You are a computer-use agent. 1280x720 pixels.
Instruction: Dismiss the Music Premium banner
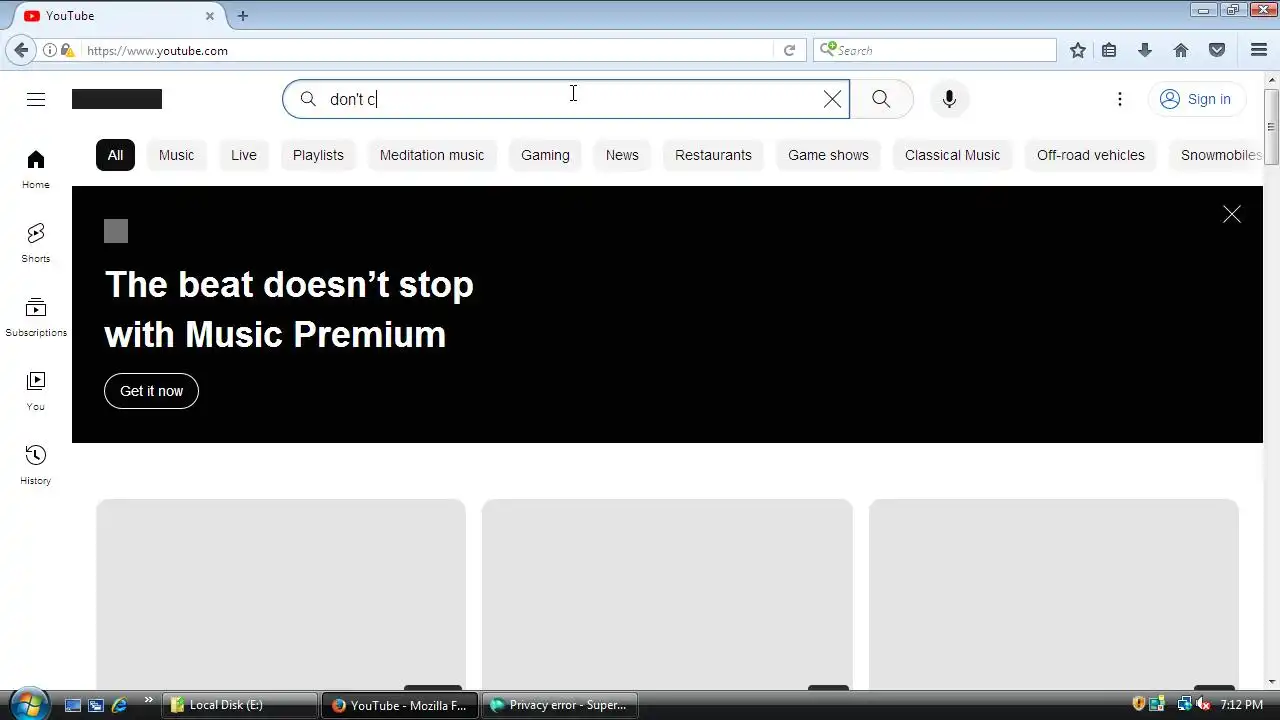coord(1232,215)
